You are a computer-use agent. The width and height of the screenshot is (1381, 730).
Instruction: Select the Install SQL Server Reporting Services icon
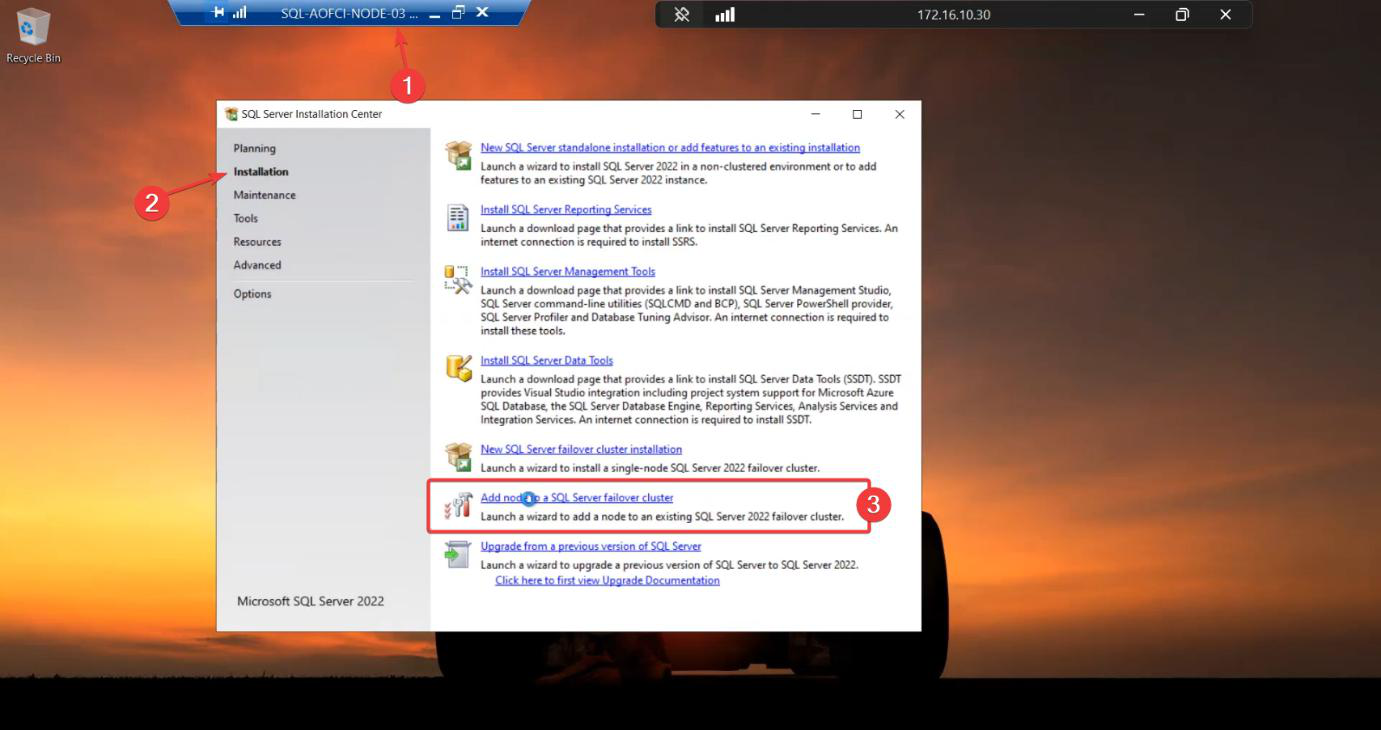pos(458,218)
